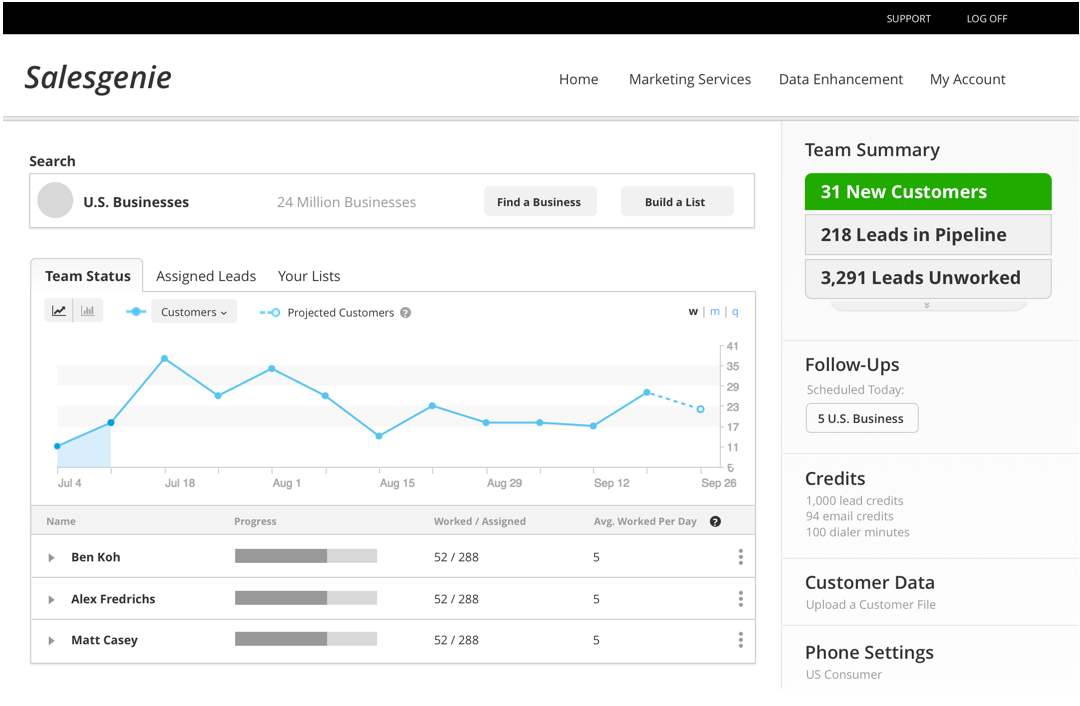Open 31 New Customers summary
The width and height of the screenshot is (1080, 706).
point(928,191)
